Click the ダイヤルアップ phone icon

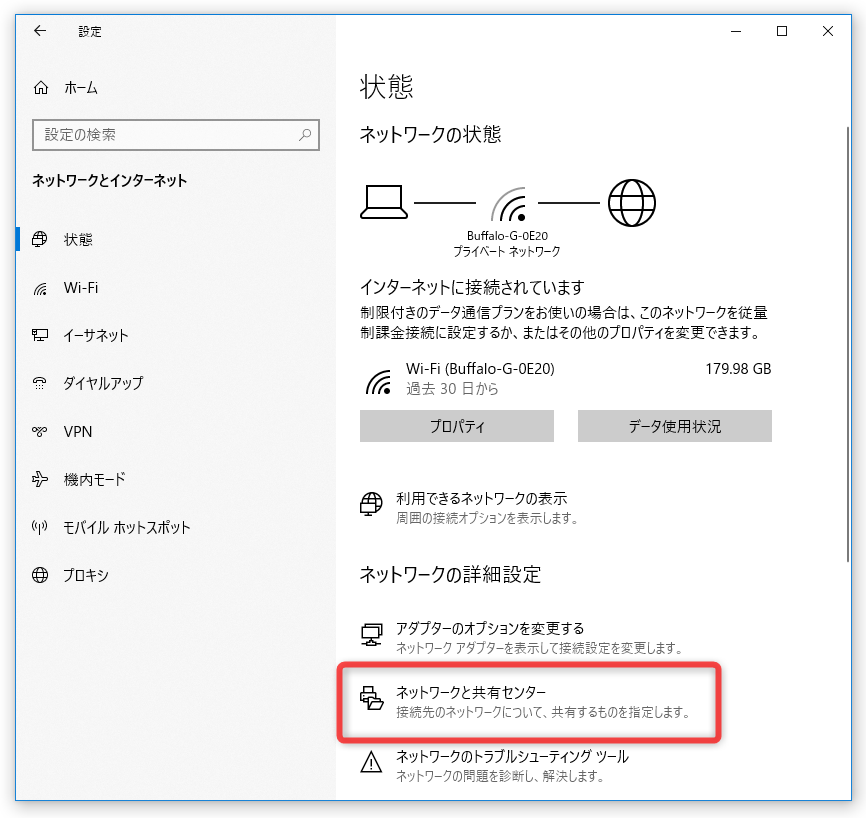[x=39, y=383]
